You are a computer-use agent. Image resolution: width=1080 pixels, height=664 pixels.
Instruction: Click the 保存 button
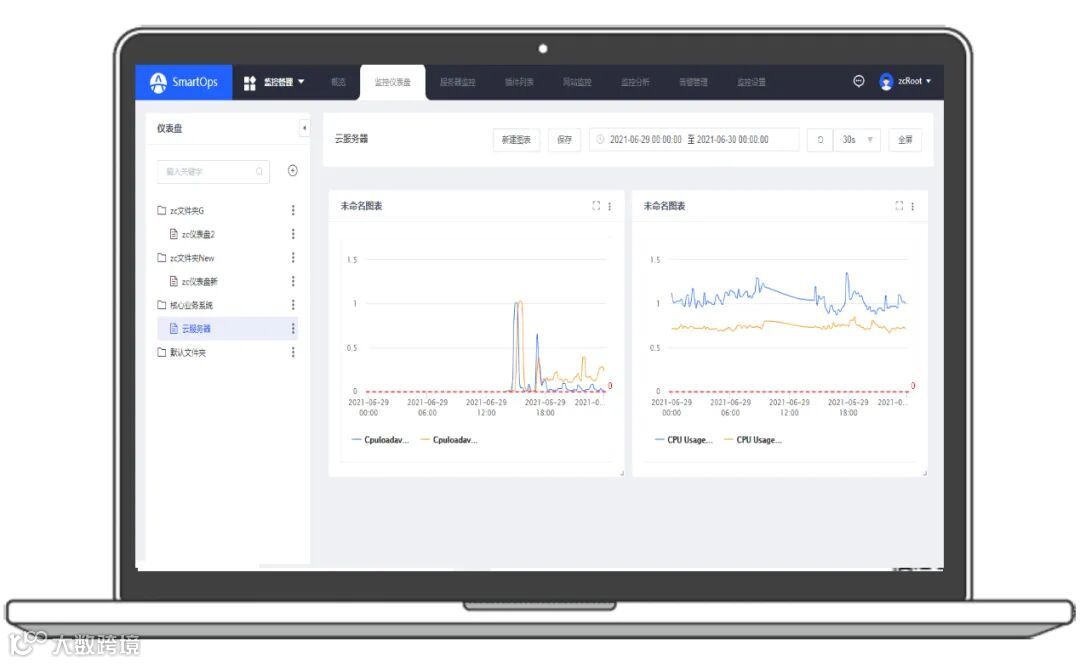[x=565, y=140]
